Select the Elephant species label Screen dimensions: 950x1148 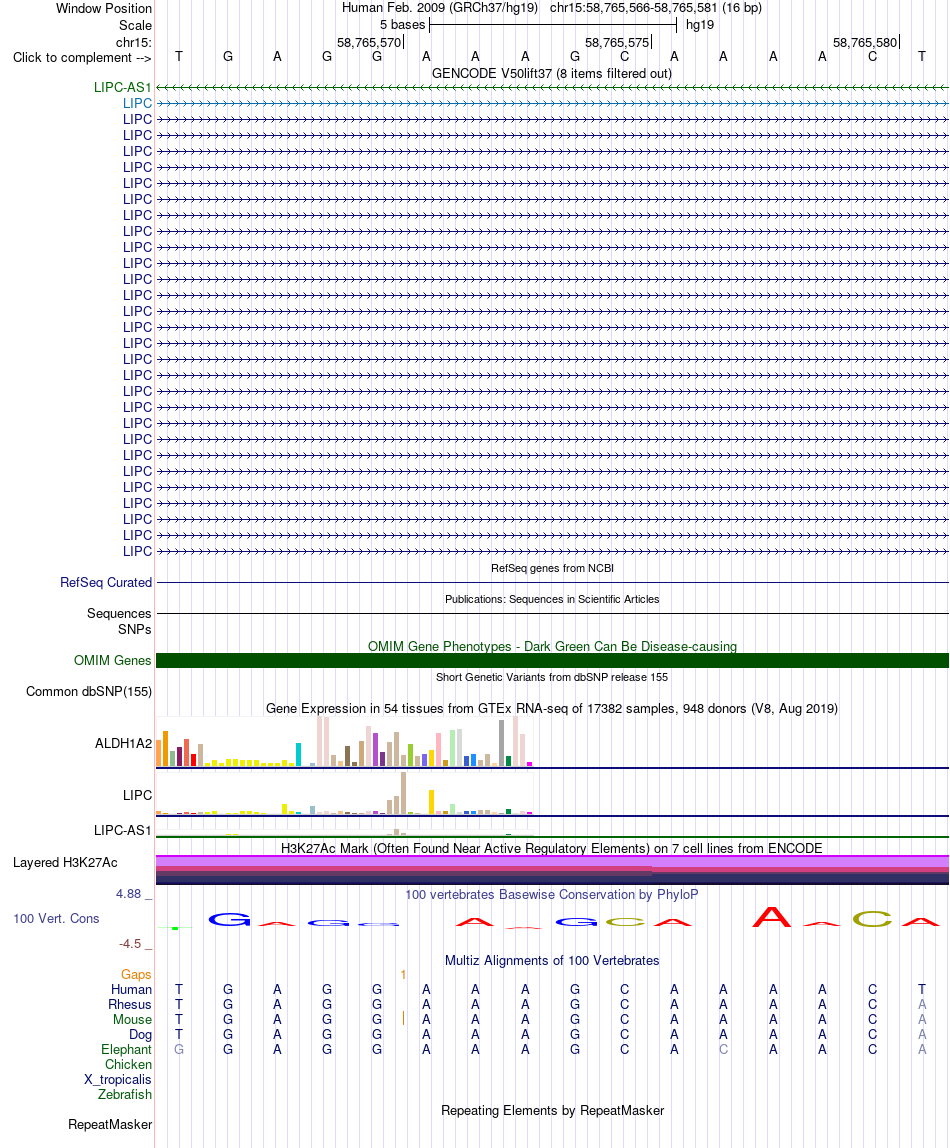tap(127, 1049)
